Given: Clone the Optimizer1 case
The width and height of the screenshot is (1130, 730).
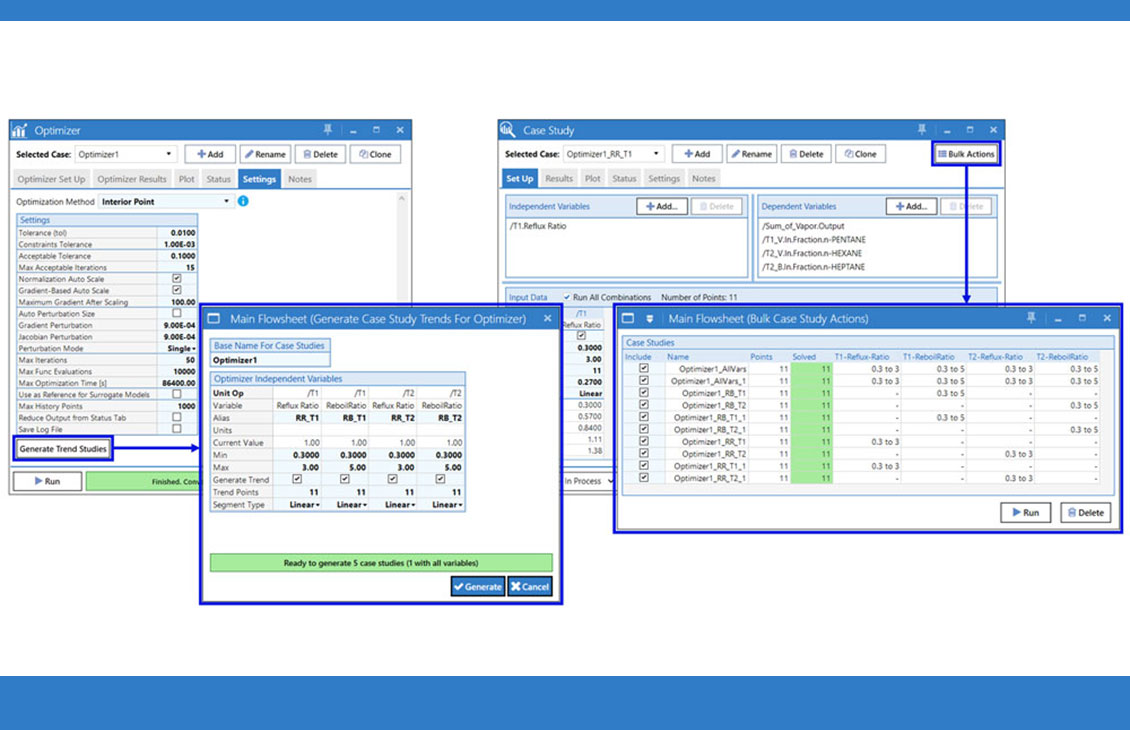Looking at the screenshot, I should tap(376, 154).
